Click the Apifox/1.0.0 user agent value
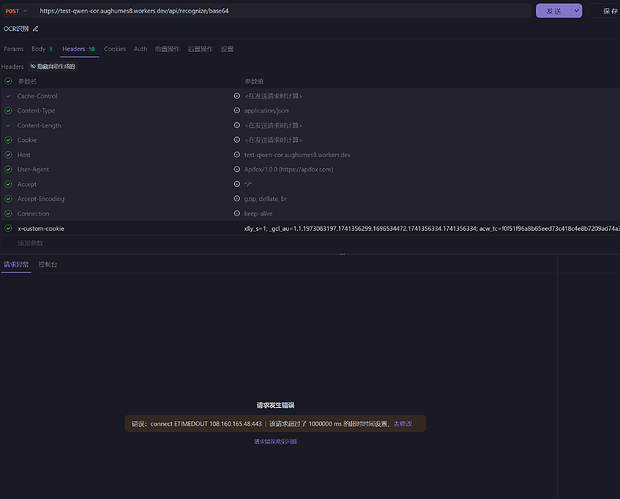Viewport: 620px width, 499px height. (x=289, y=170)
